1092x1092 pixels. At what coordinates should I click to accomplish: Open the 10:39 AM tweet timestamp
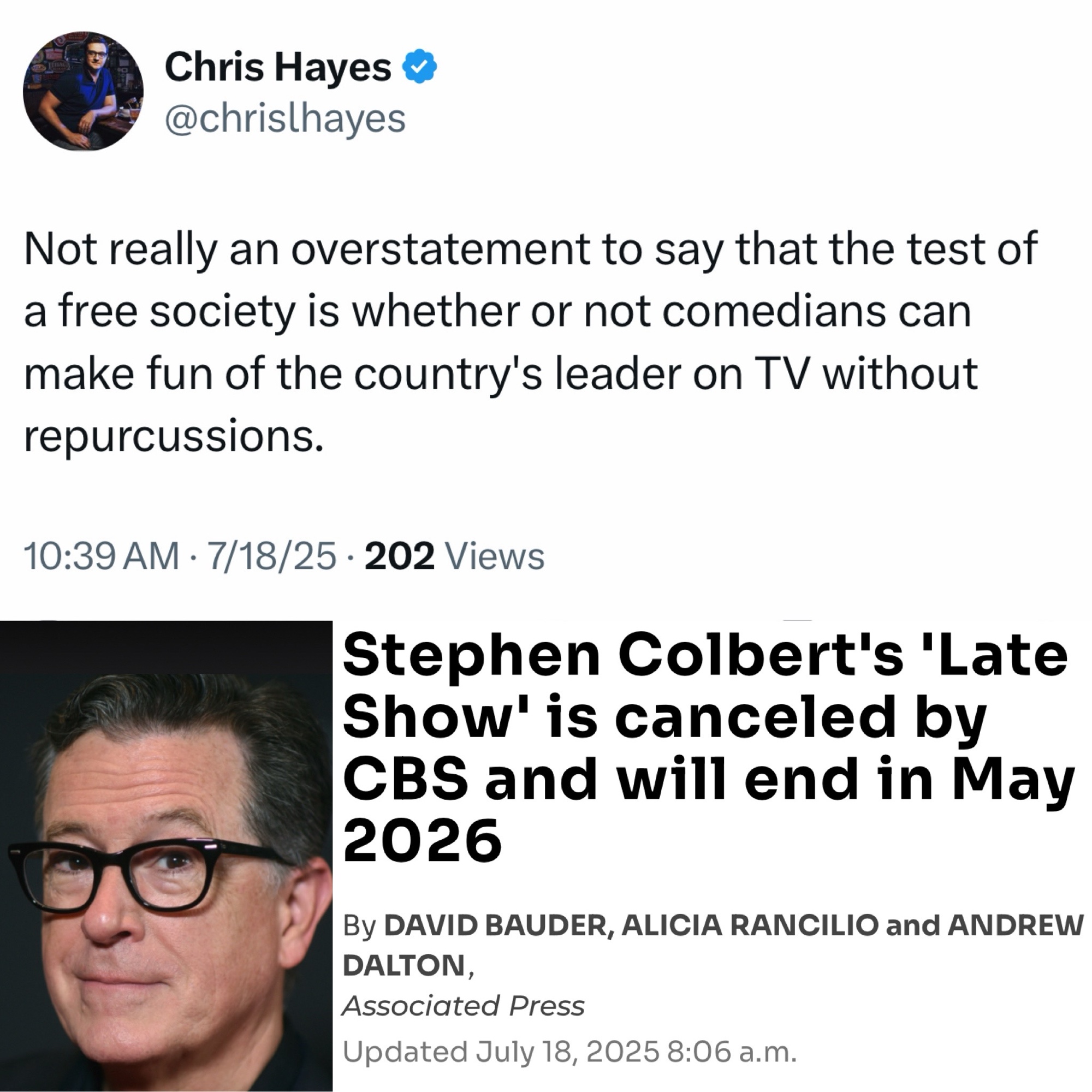click(101, 556)
